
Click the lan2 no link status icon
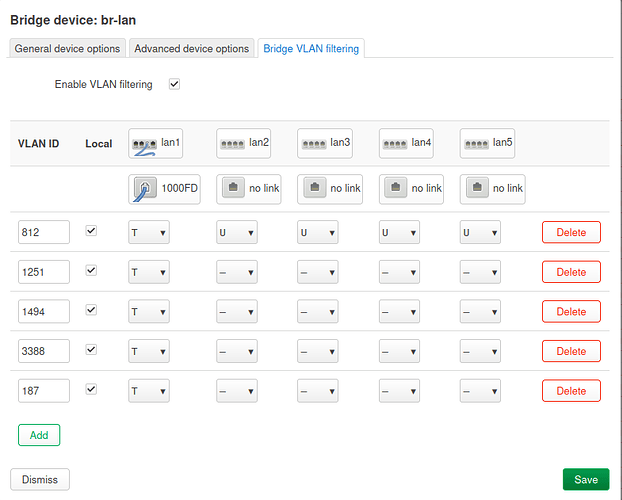click(233, 188)
